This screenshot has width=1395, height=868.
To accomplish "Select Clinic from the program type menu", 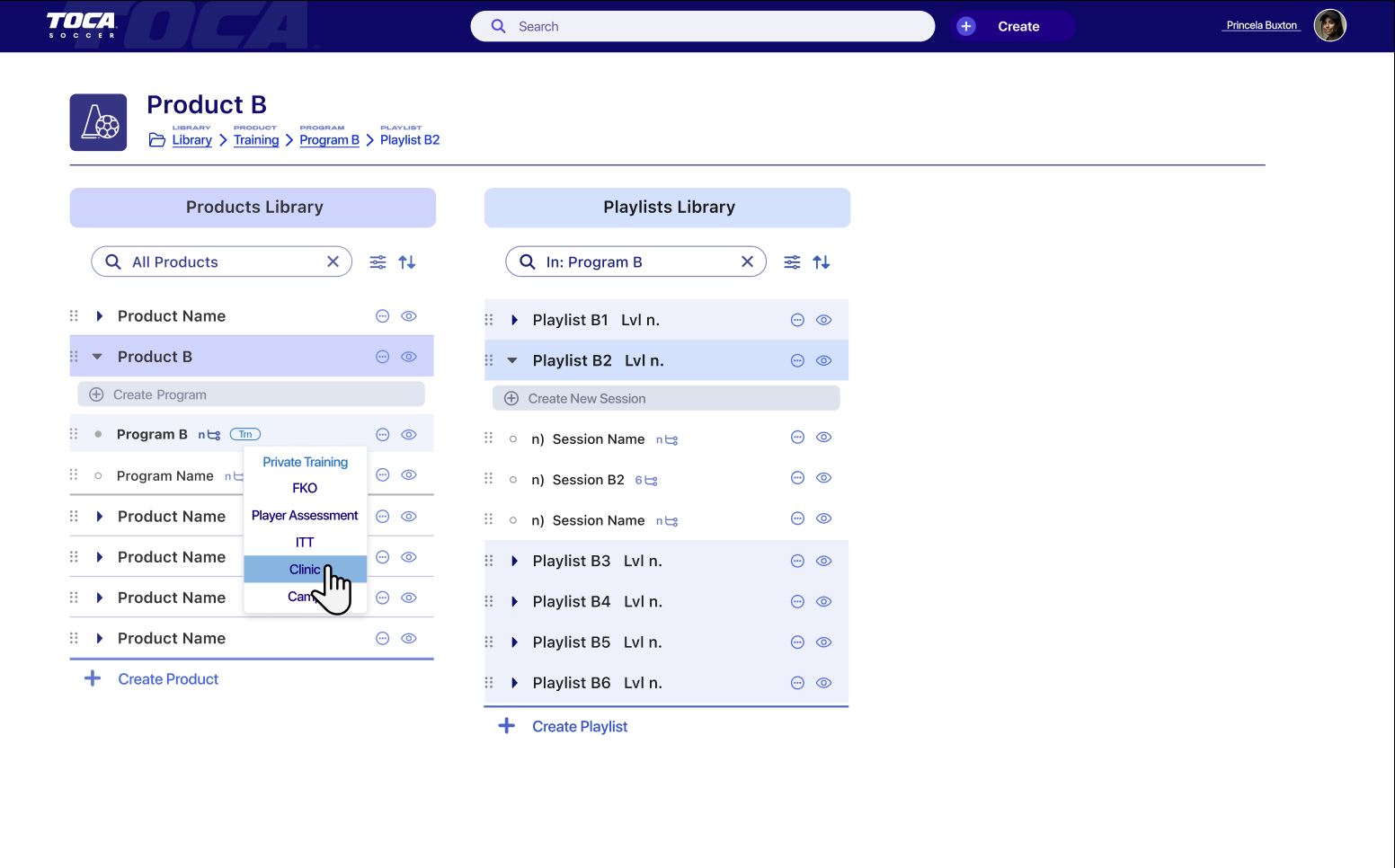I will [304, 570].
